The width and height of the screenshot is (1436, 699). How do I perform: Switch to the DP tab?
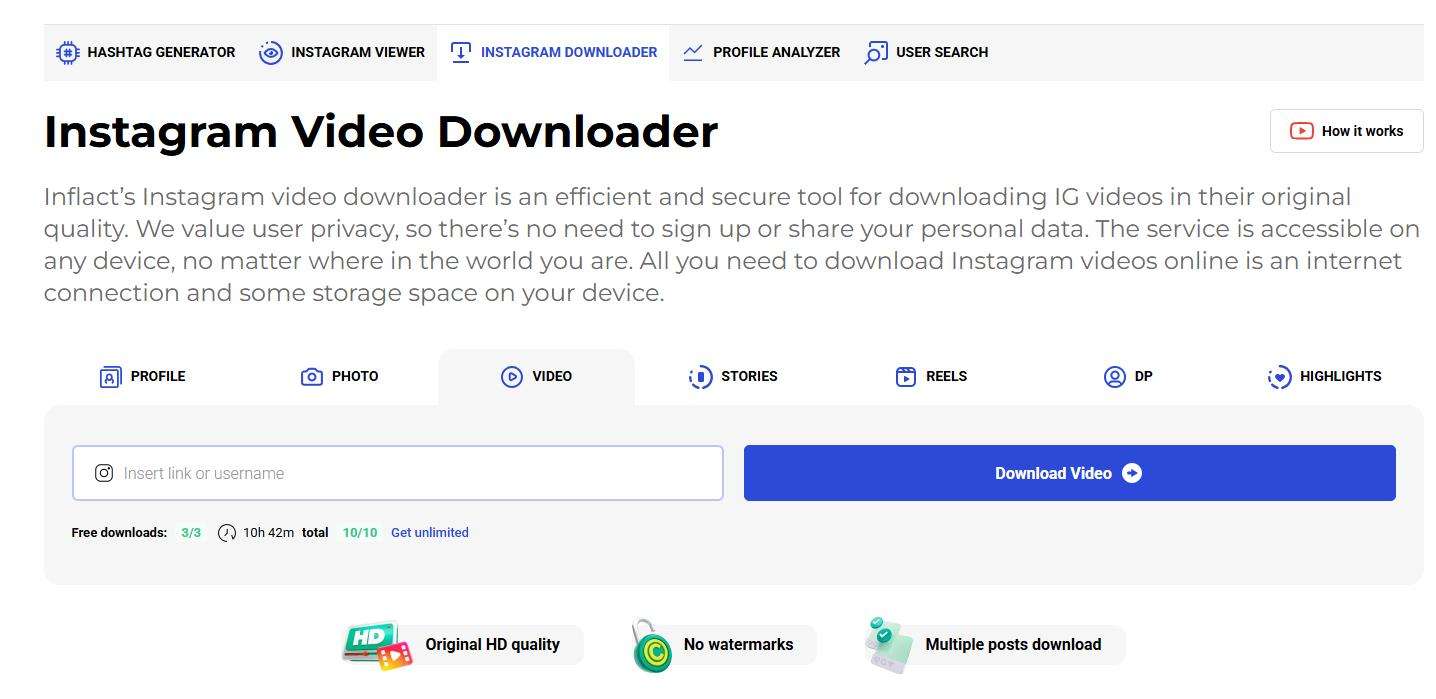pos(1127,376)
